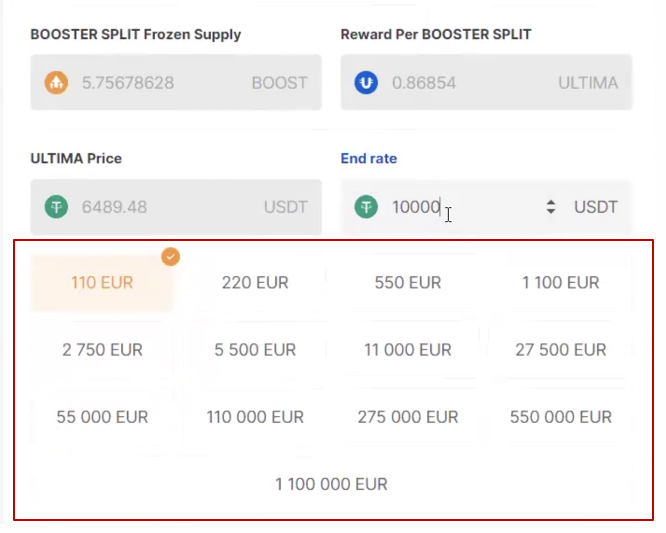The image size is (666, 533).
Task: Select the 220 EUR amount option
Action: (255, 283)
